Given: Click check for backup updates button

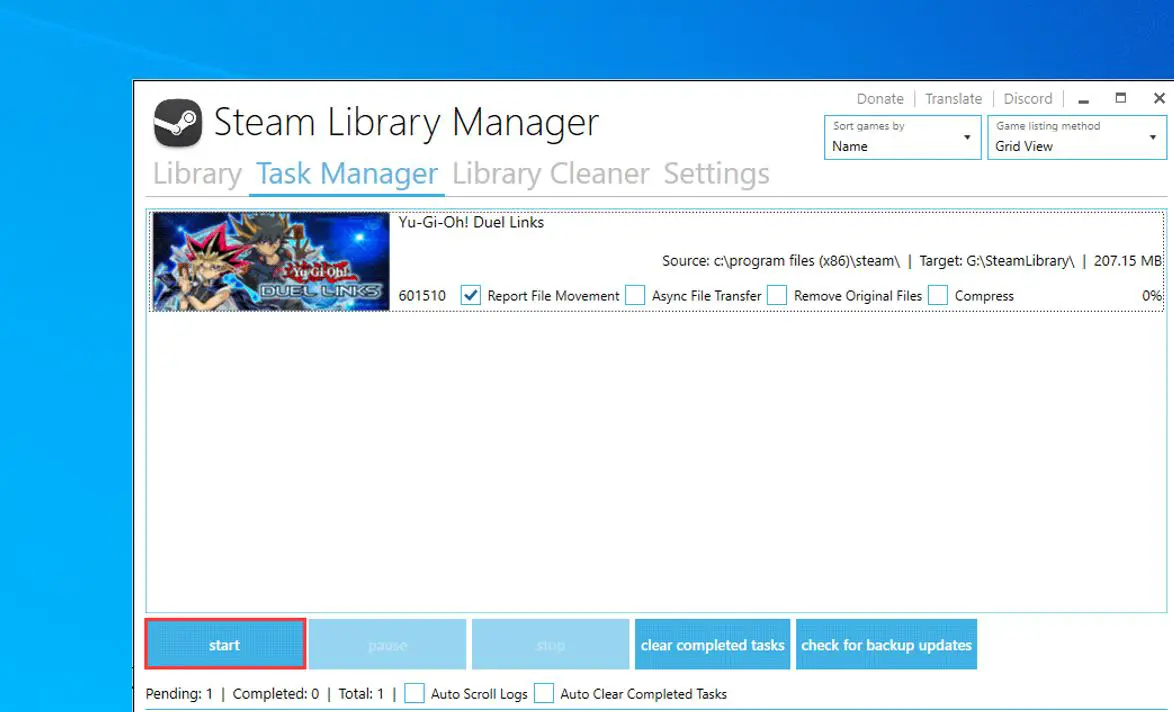Looking at the screenshot, I should tap(886, 645).
